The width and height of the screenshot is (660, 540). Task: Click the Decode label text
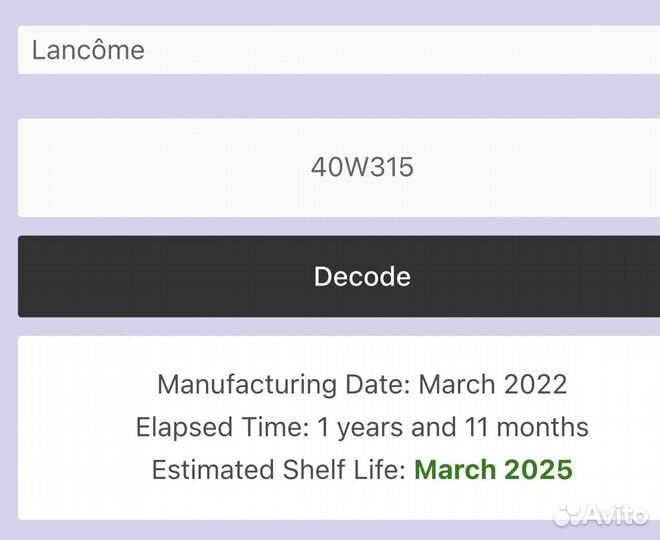click(x=362, y=277)
